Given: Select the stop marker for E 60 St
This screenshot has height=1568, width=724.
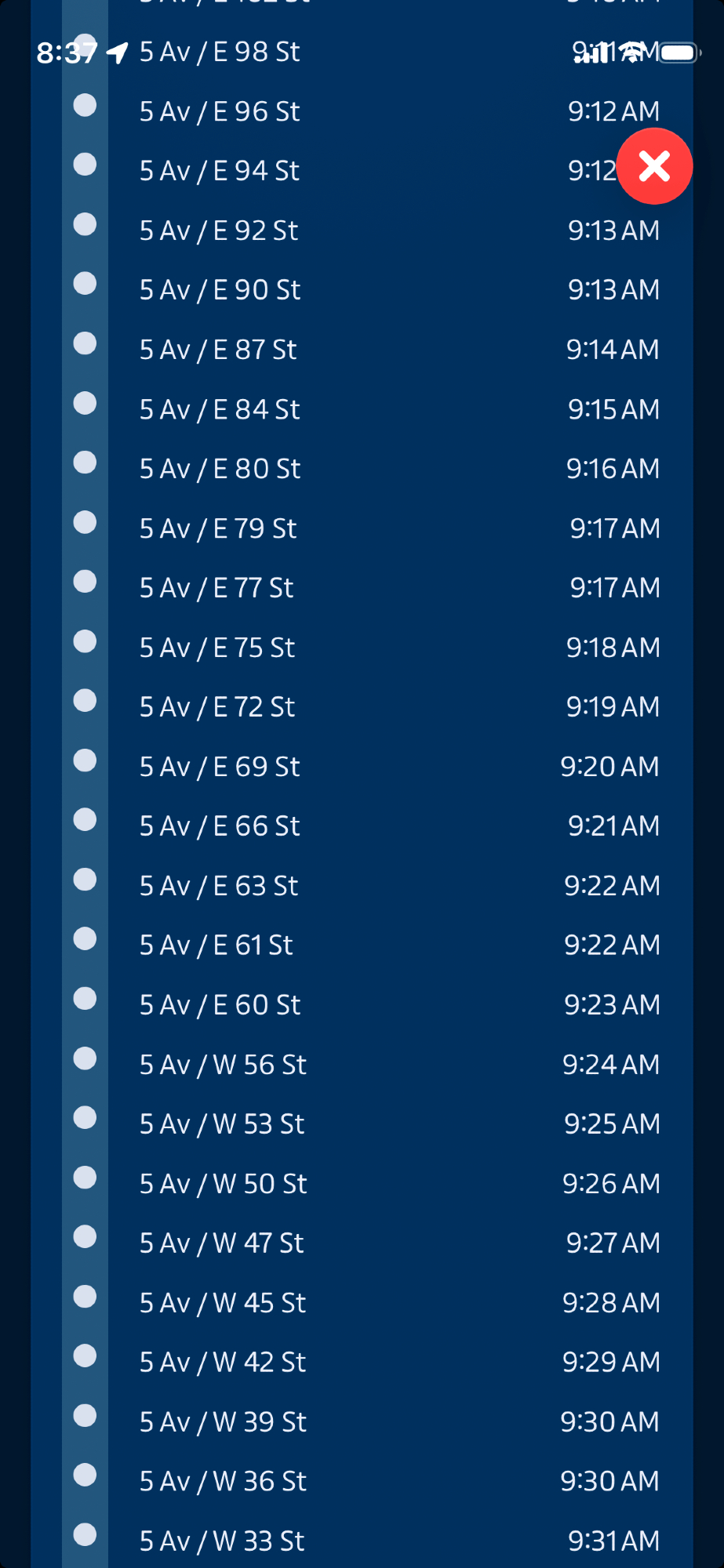Looking at the screenshot, I should tap(85, 999).
